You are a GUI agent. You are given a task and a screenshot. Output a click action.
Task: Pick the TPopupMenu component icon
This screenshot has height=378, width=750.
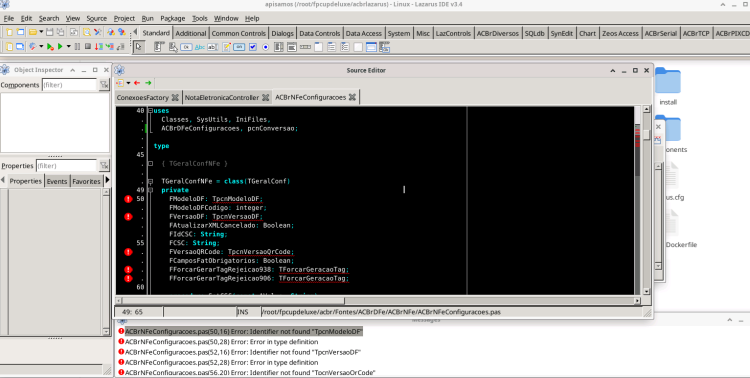point(173,47)
